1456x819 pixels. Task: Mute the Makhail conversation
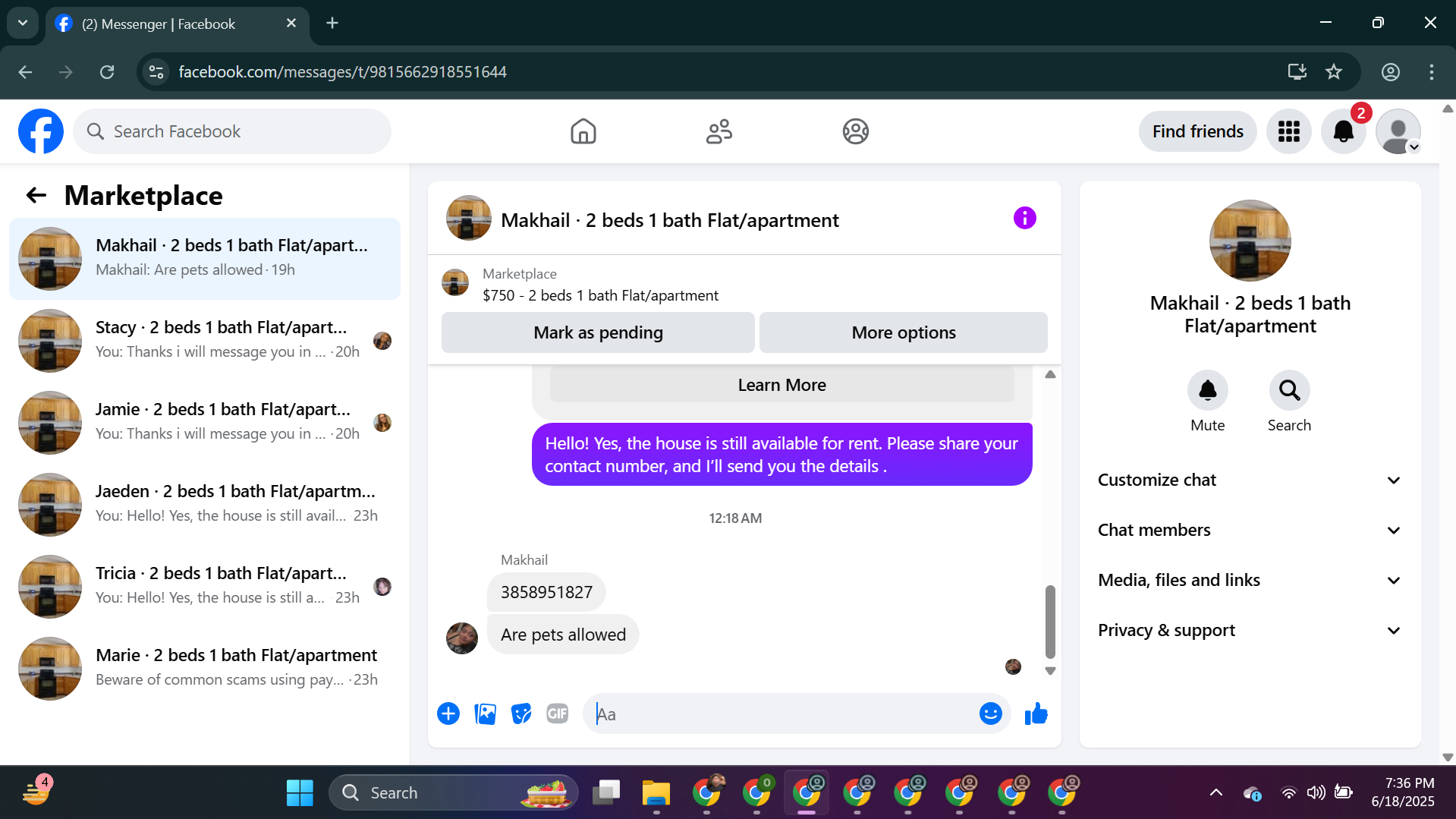pos(1207,390)
